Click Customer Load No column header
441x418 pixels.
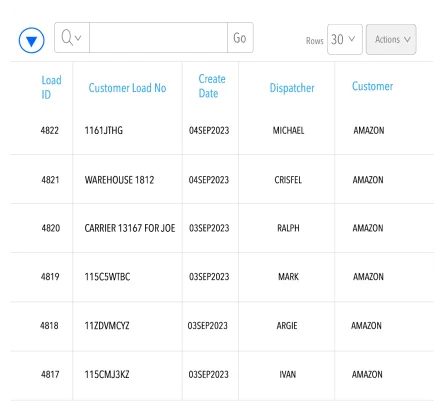(127, 88)
